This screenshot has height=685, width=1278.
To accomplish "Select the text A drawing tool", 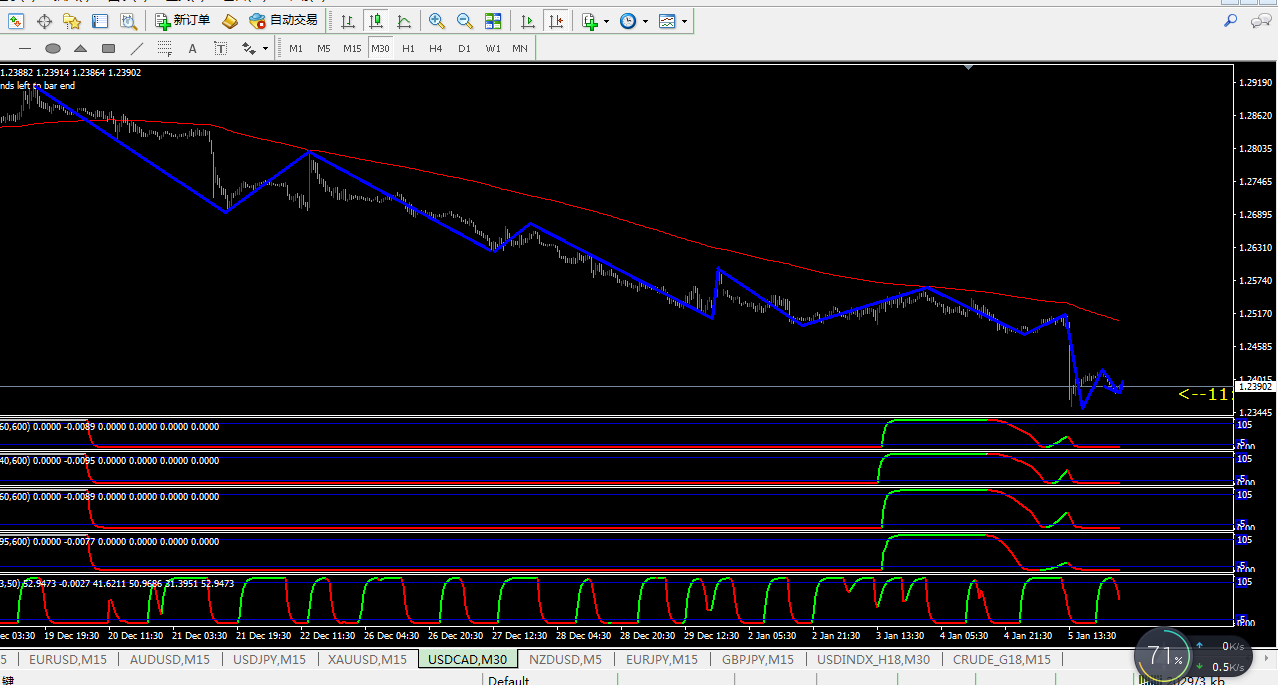I will (193, 48).
